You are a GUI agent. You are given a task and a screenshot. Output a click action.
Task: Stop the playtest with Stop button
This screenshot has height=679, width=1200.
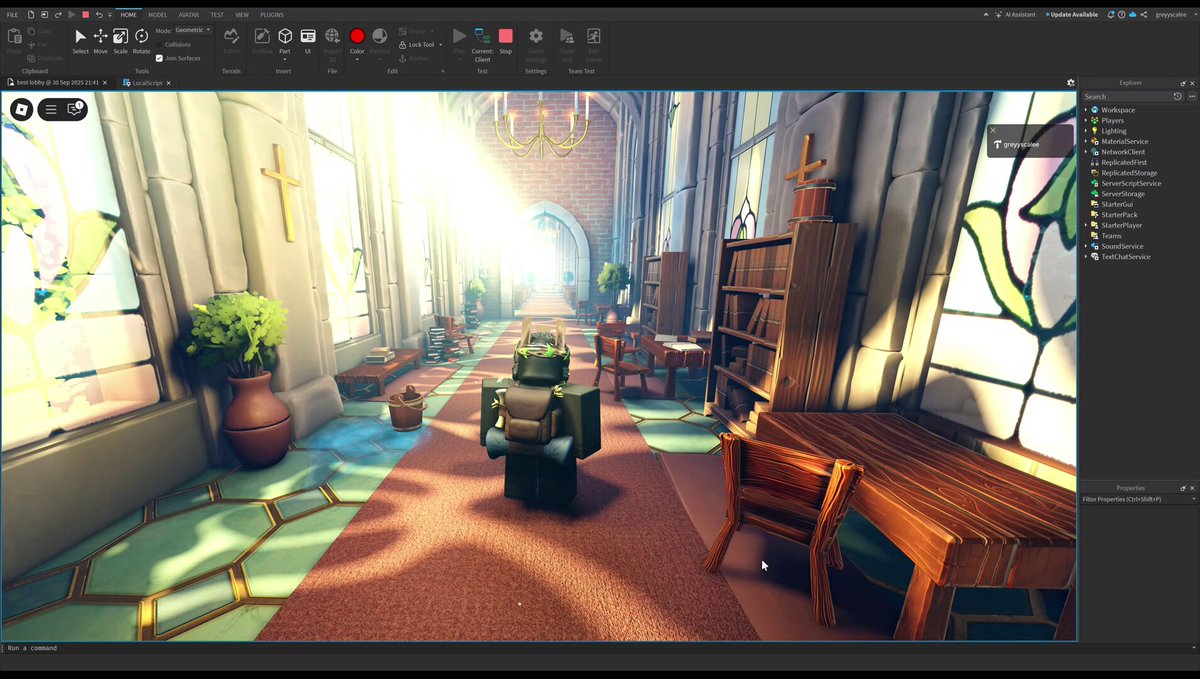click(506, 39)
